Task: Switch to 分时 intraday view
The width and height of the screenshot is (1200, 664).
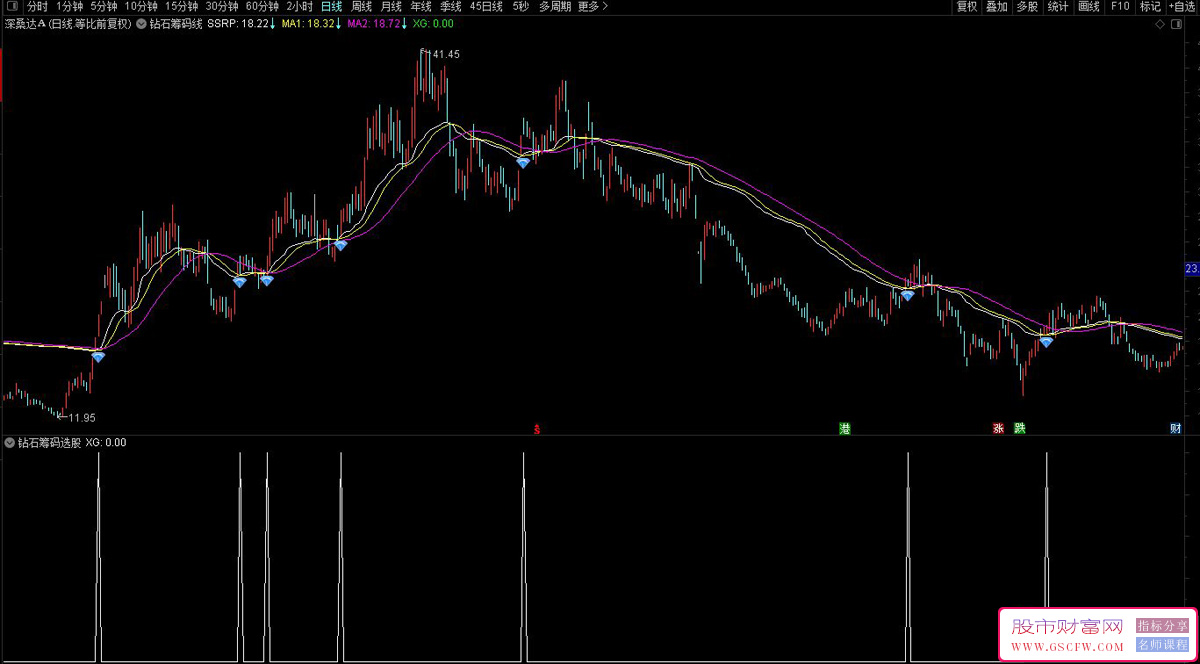Action: click(37, 6)
